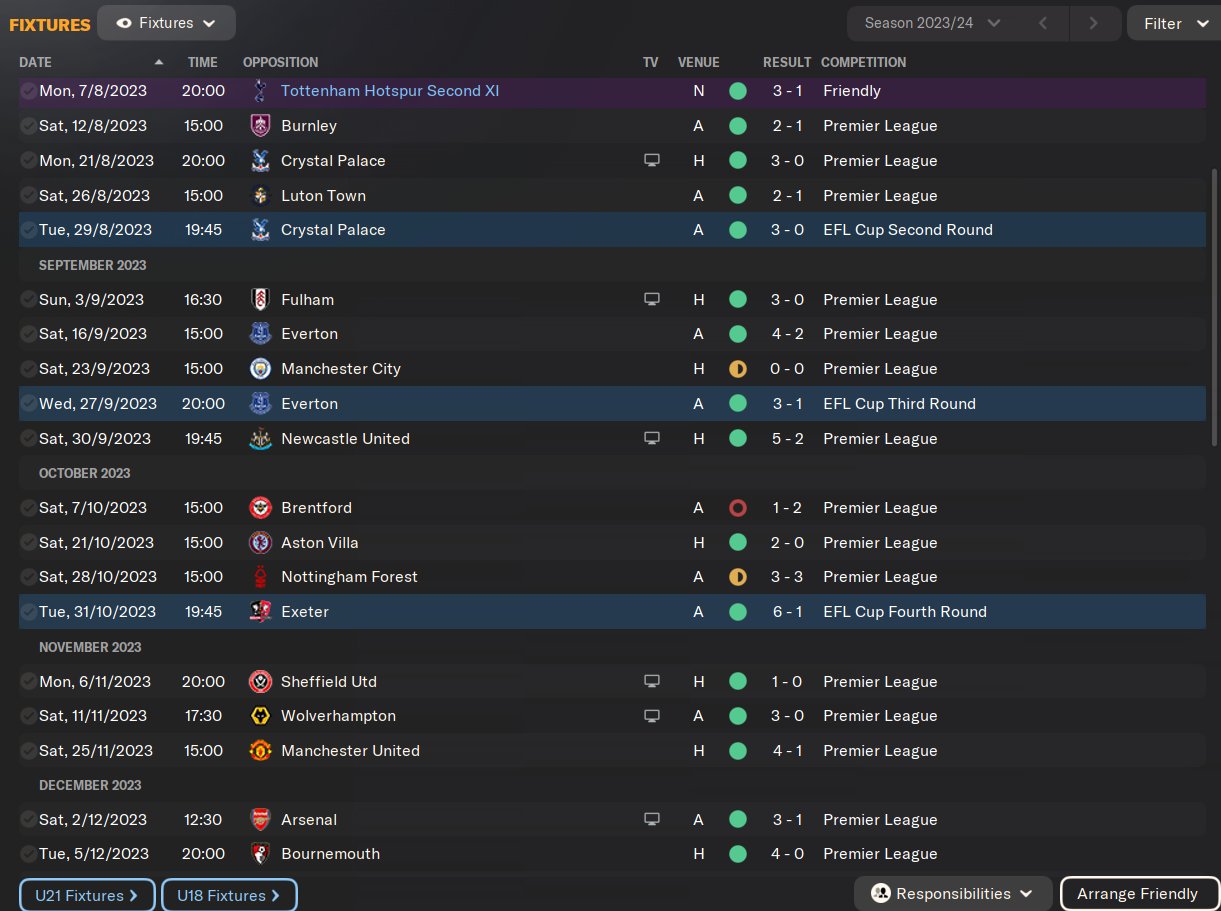Sort fixtures by the Date column header
The image size is (1221, 911).
[35, 62]
